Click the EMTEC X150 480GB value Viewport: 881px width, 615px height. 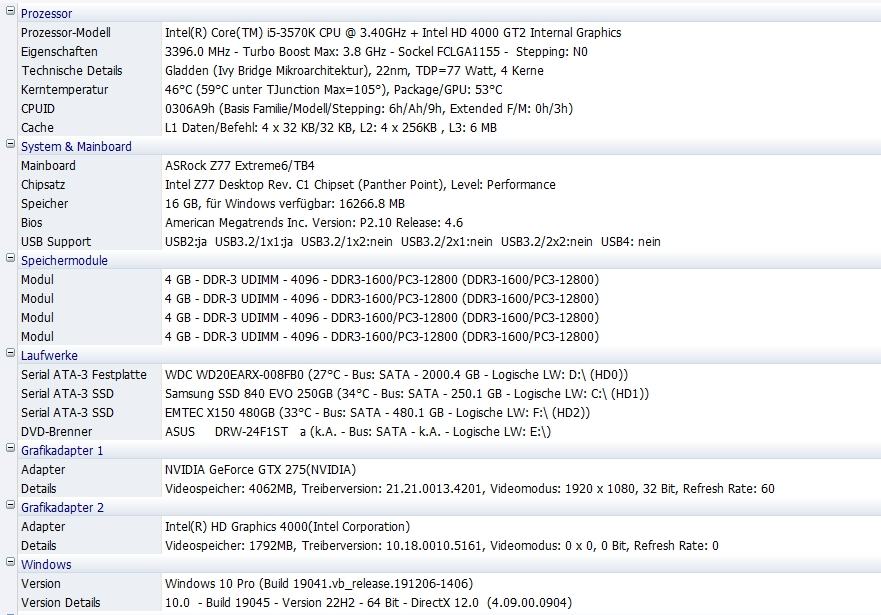tap(377, 413)
